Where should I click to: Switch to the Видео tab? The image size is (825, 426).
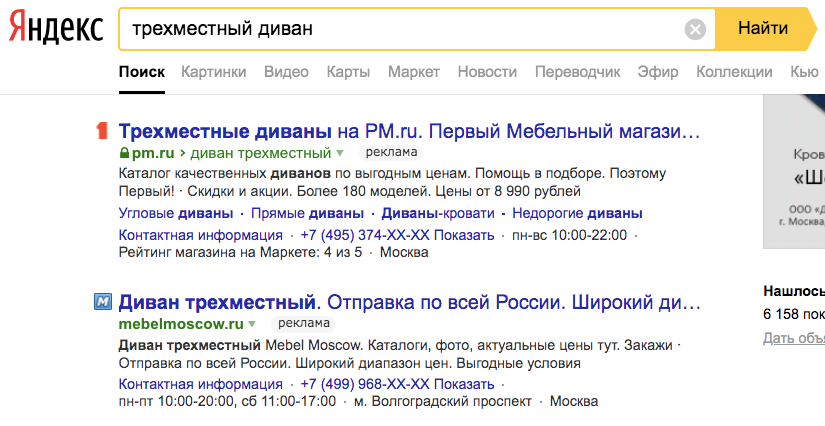point(286,72)
